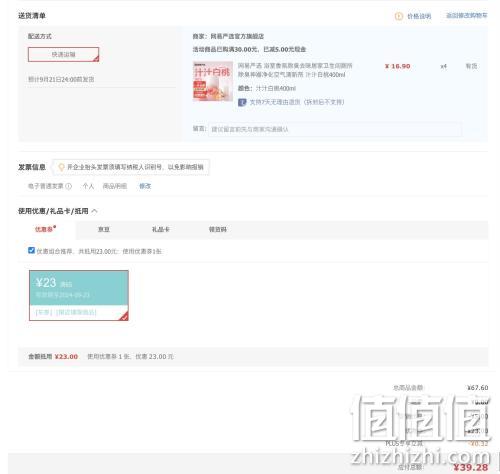Open the 价格说明 price explanation link
The width and height of the screenshot is (500, 474).
point(419,16)
